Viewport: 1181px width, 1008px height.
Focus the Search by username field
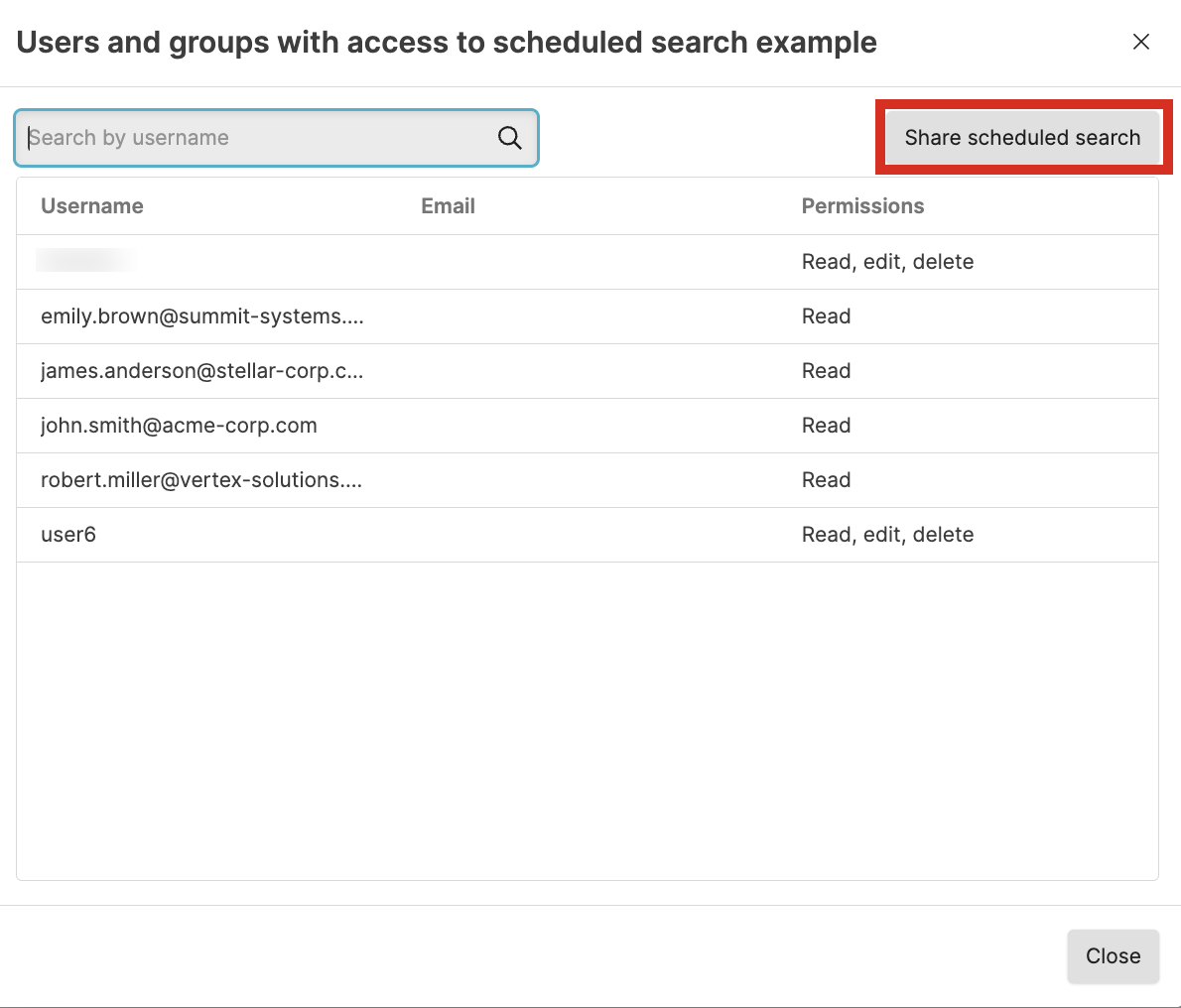point(258,138)
